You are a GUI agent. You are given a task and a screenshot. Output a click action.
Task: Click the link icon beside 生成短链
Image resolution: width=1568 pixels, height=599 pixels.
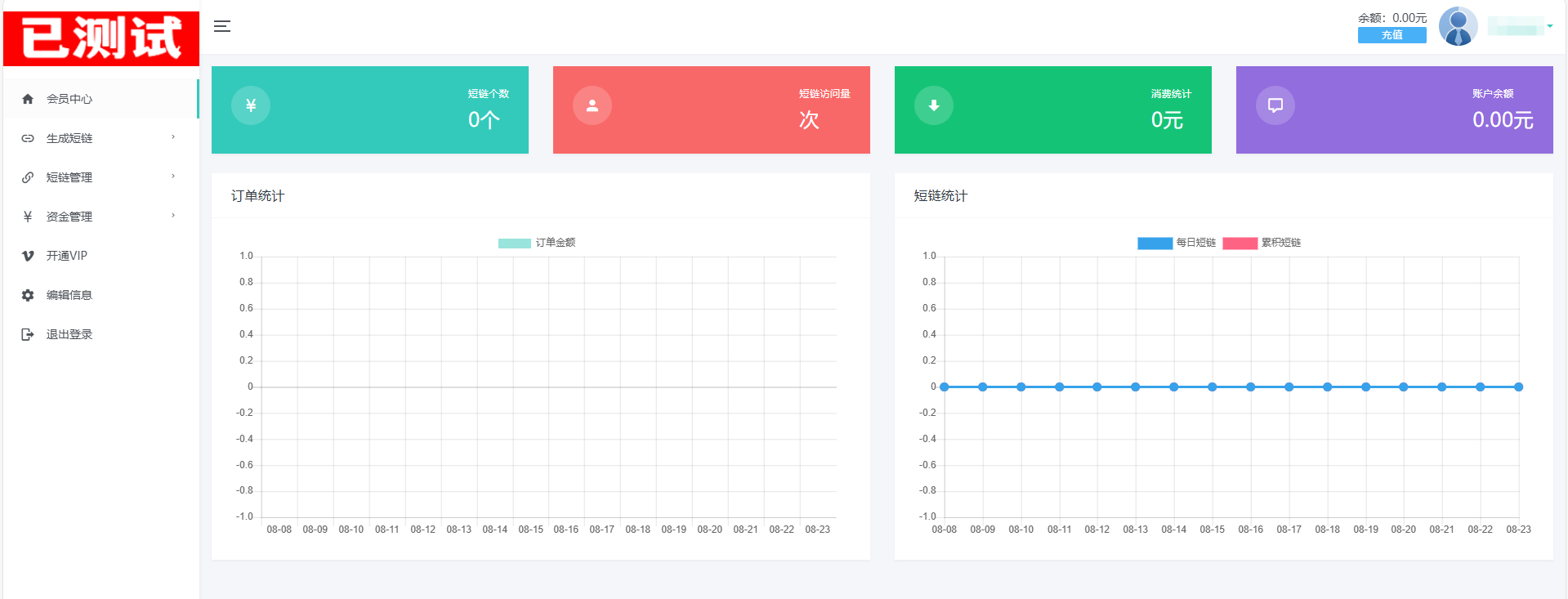pyautogui.click(x=28, y=138)
